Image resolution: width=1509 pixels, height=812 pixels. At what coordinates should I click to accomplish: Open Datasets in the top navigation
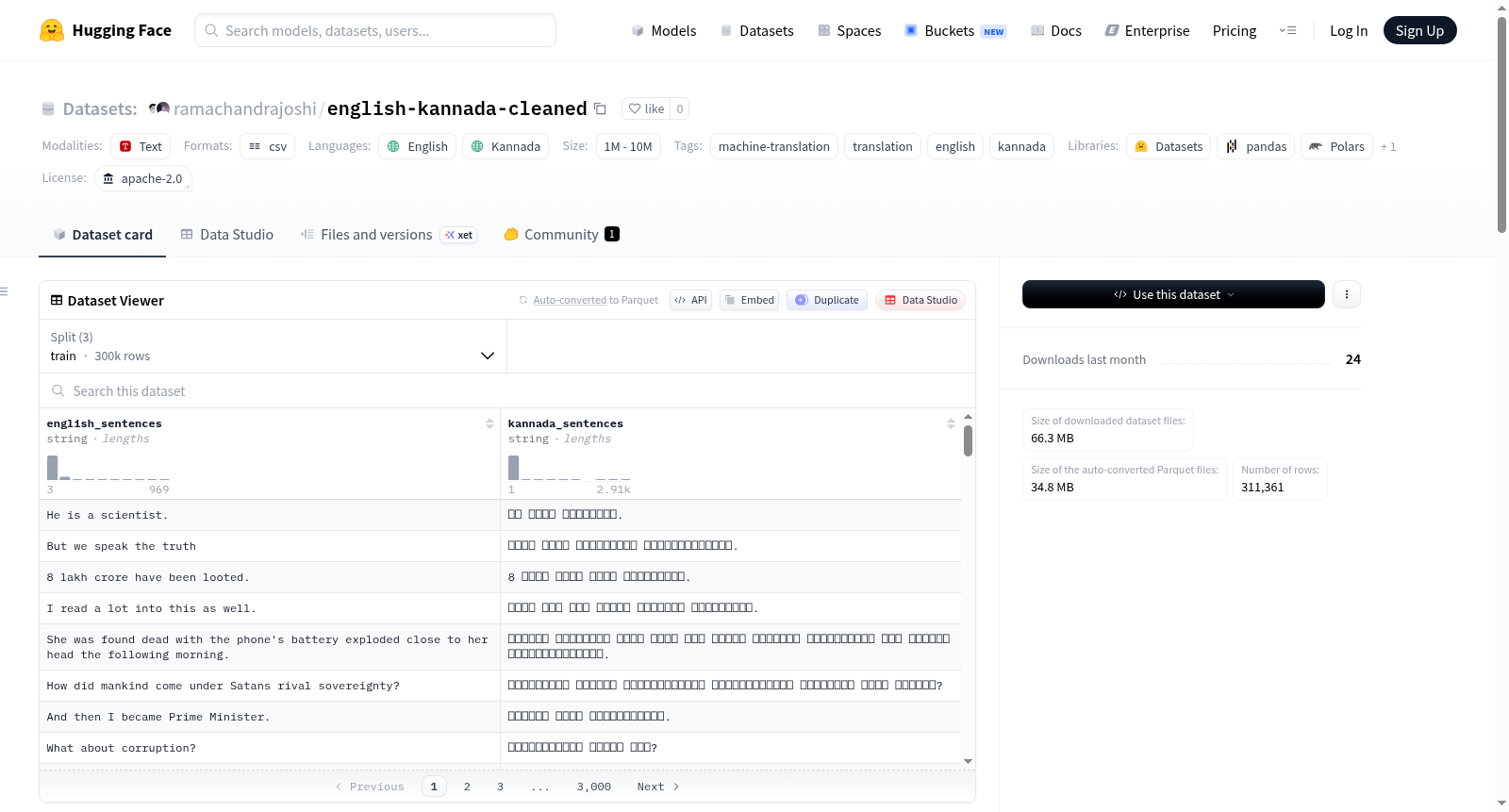(x=756, y=31)
